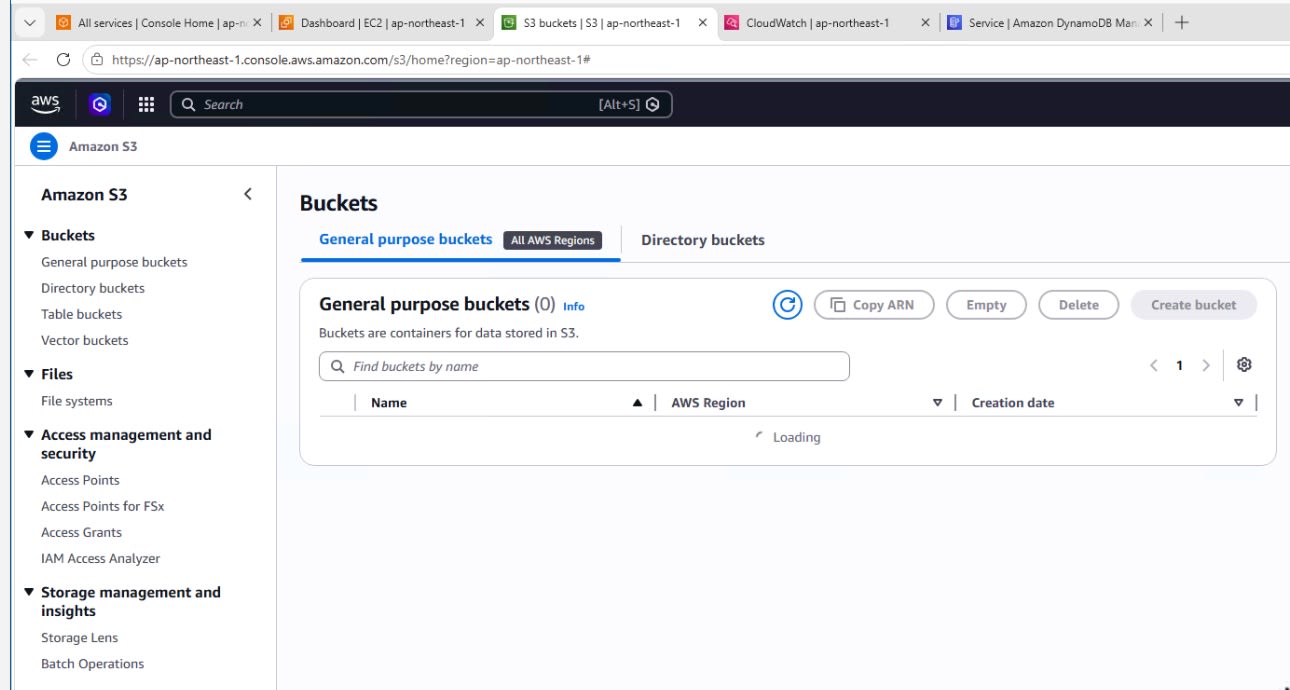Click the Delete button

[x=1078, y=305]
